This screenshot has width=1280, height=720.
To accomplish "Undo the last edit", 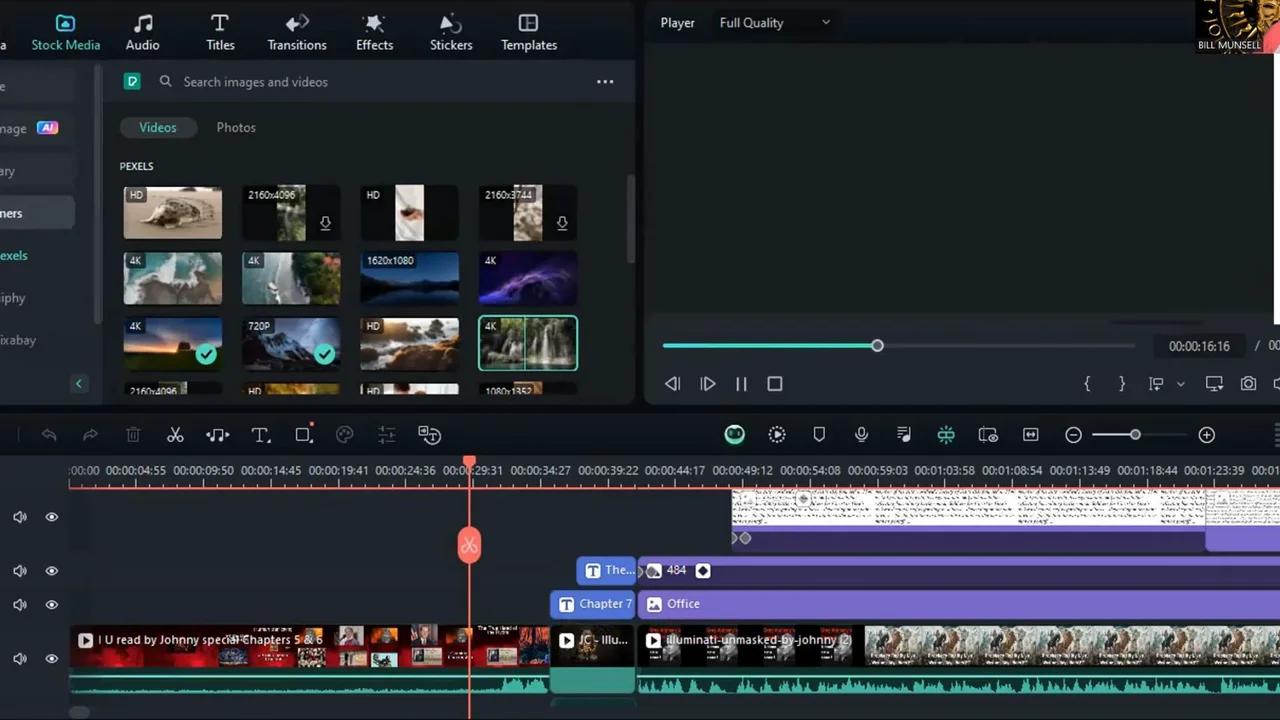I will tap(49, 434).
